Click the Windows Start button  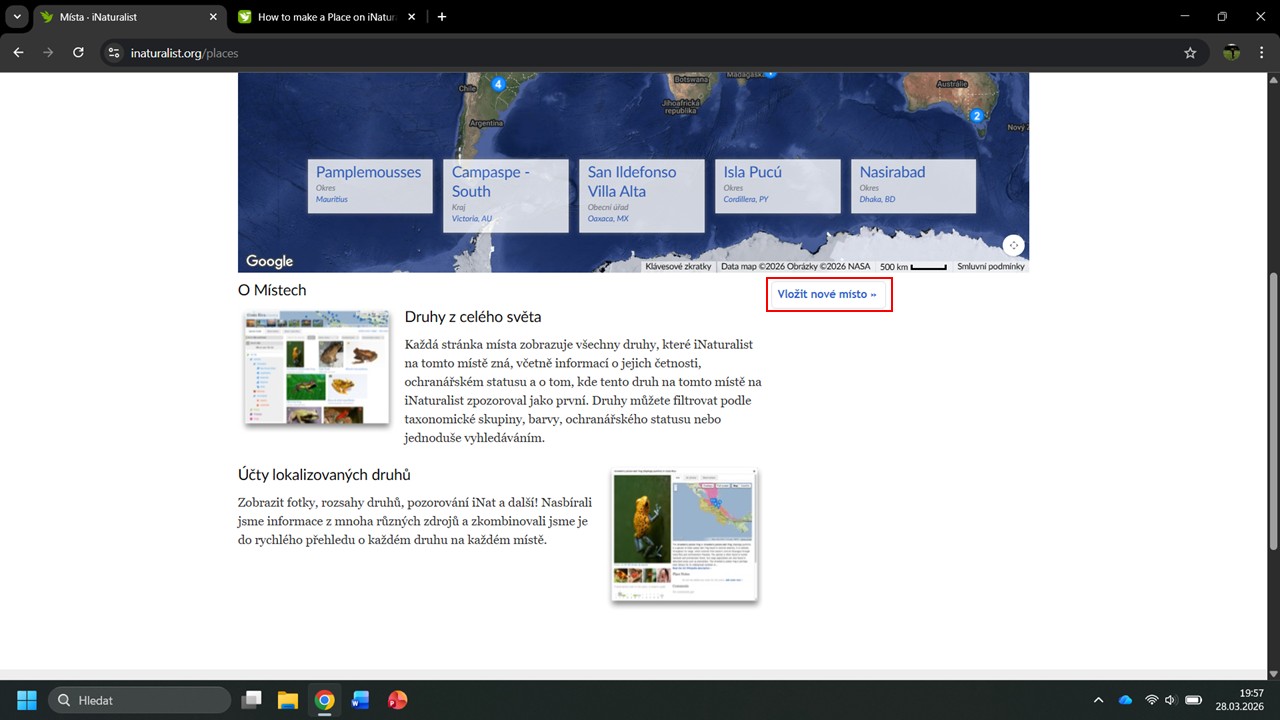tap(27, 700)
